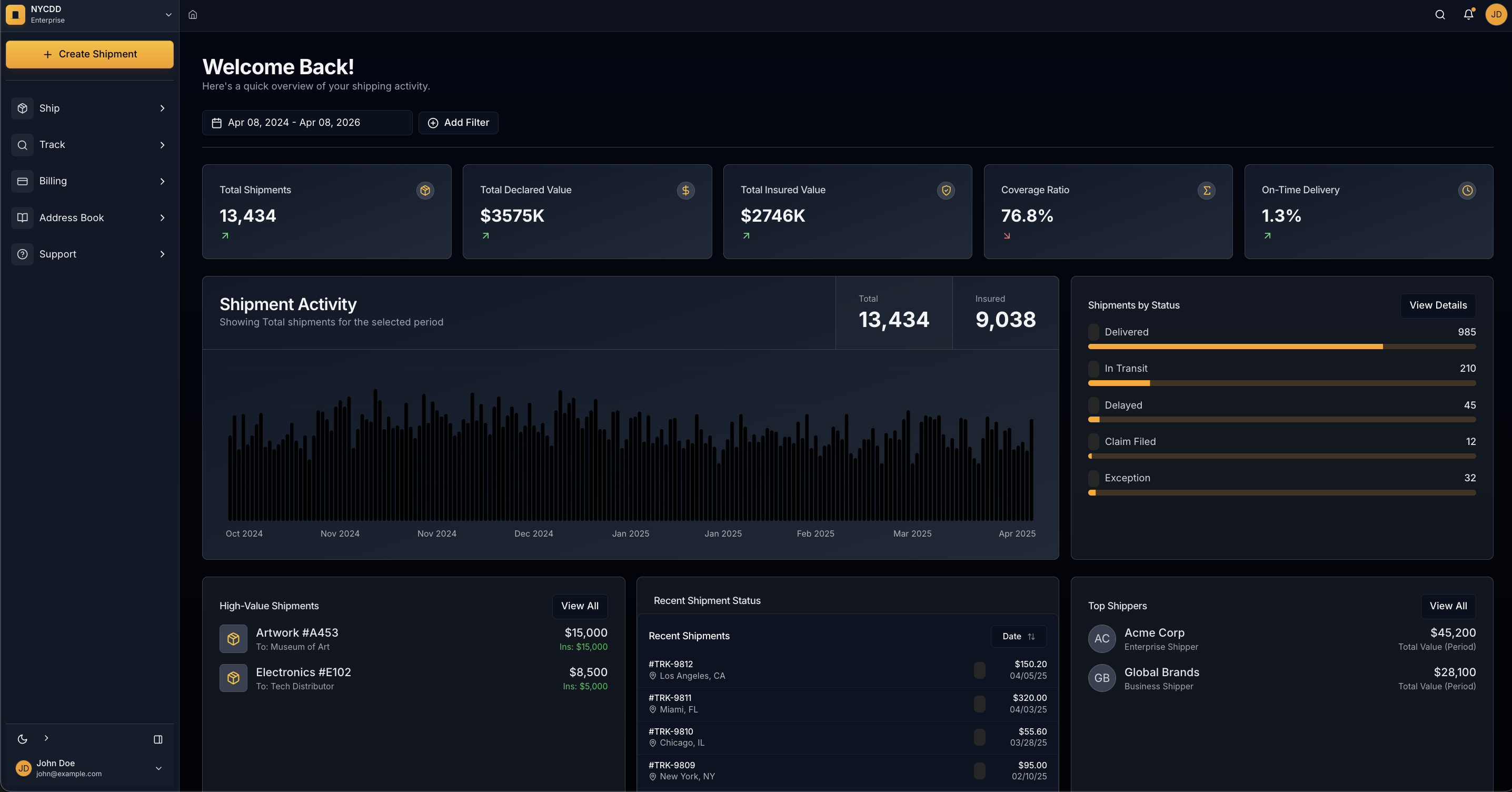Click the search icon in top bar
The width and height of the screenshot is (1512, 792).
pos(1440,15)
